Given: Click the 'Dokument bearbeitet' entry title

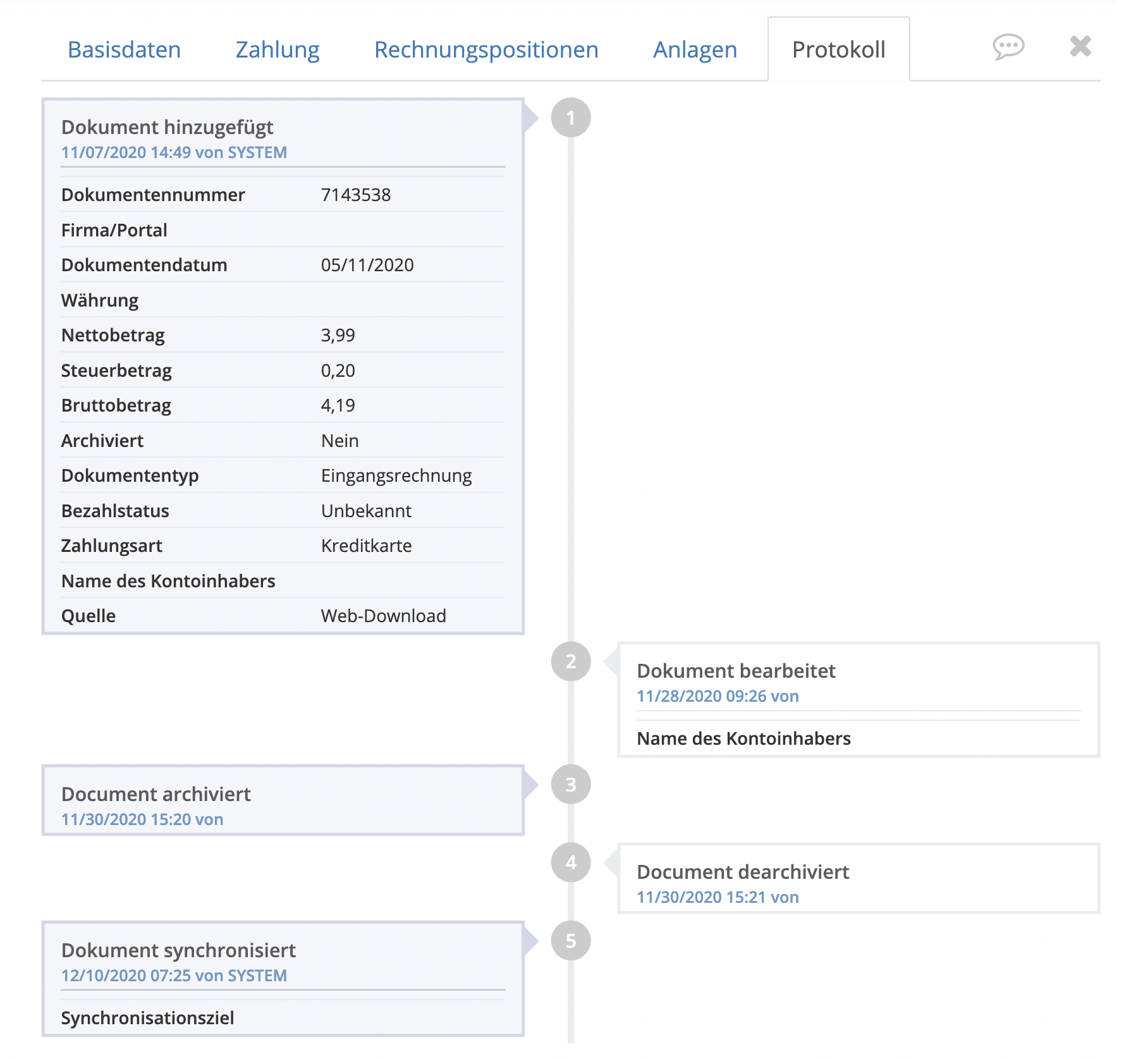Looking at the screenshot, I should click(x=736, y=671).
